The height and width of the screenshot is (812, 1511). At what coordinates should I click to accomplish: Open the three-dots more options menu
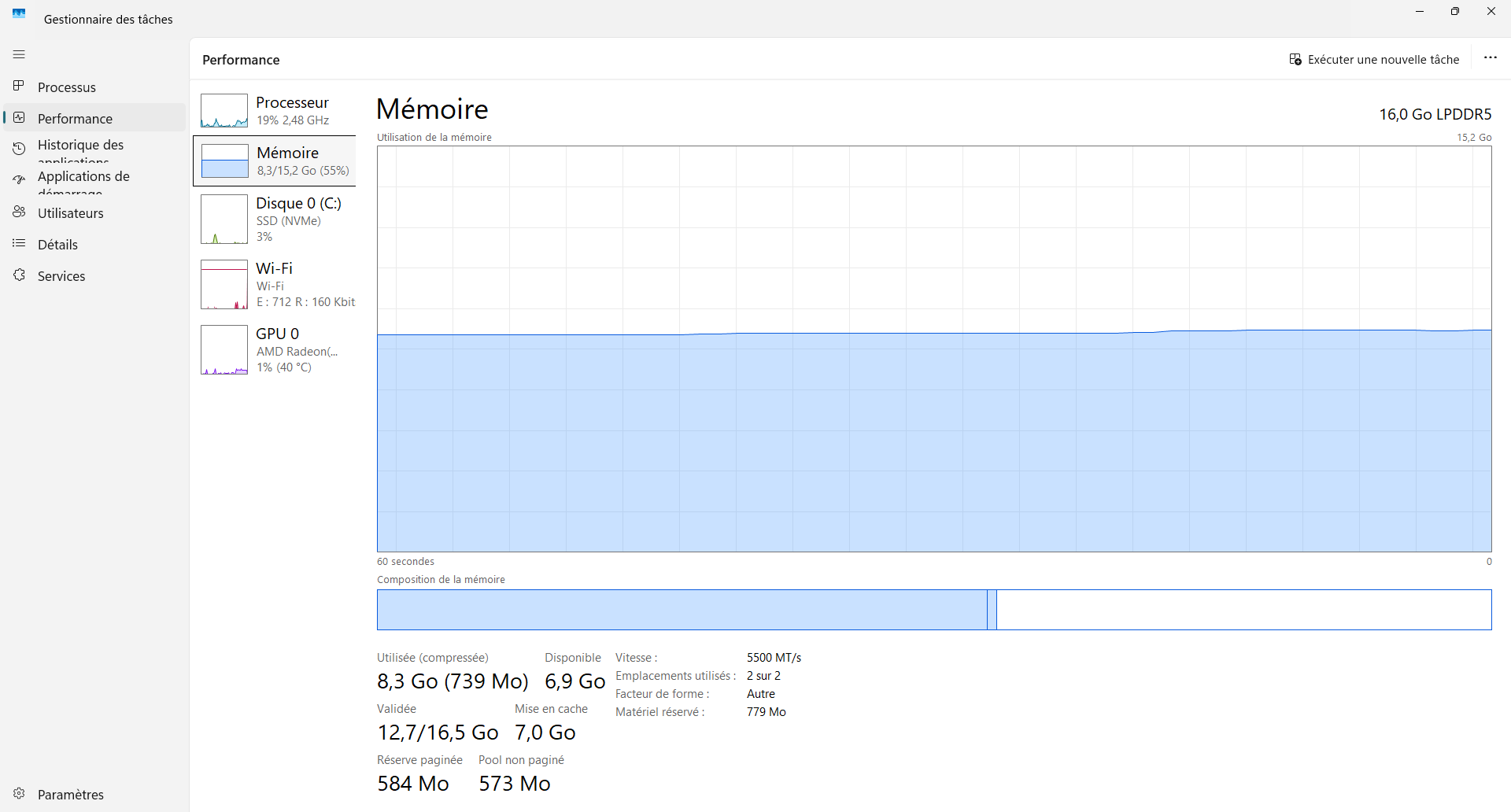(1491, 58)
